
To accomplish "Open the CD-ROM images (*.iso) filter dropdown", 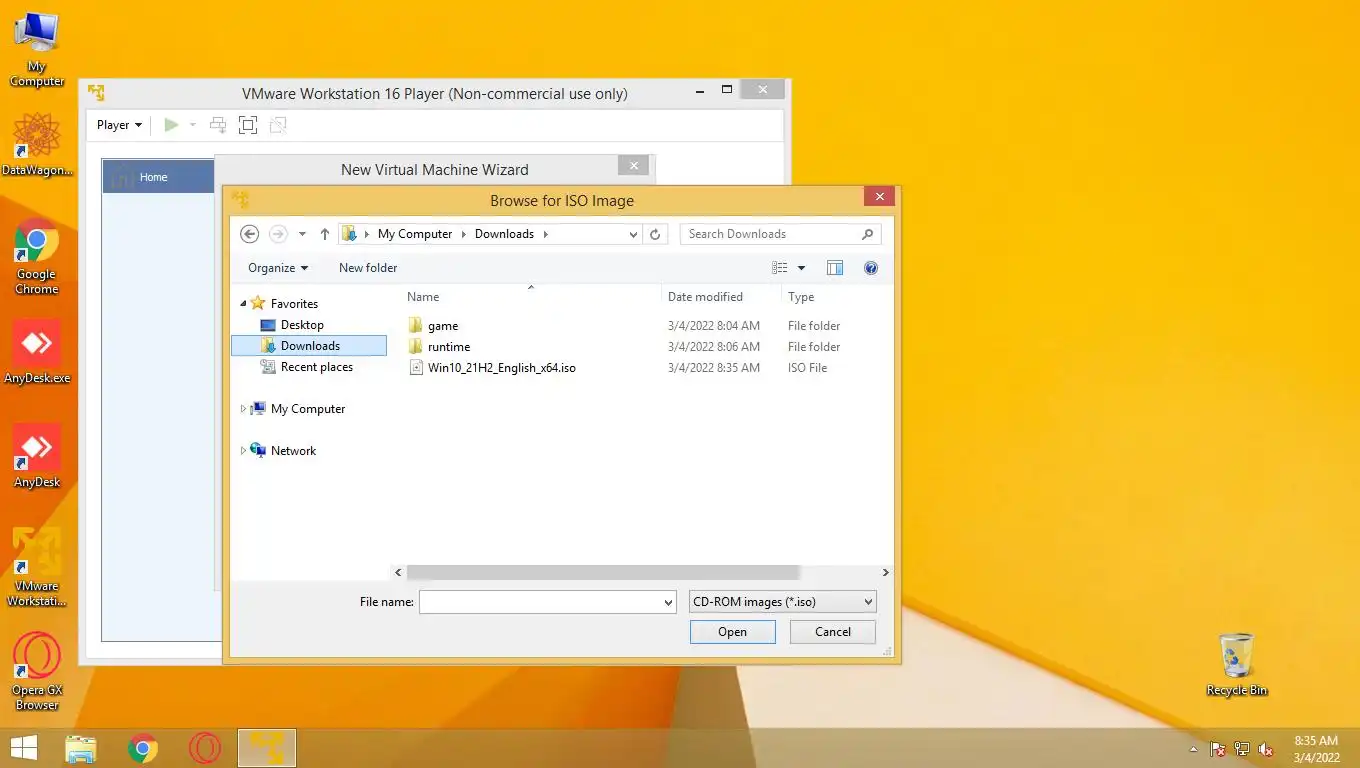I will 783,602.
